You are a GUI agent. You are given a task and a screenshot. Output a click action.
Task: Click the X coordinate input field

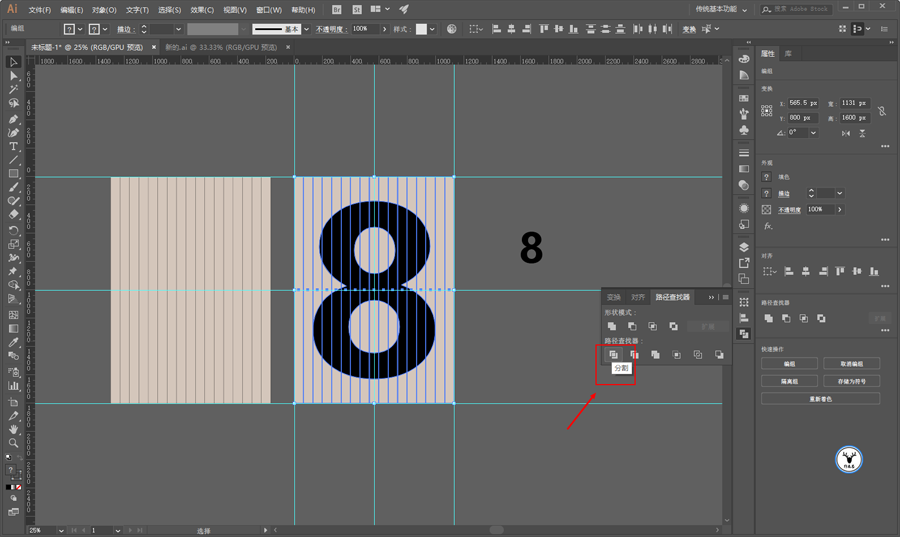[803, 103]
